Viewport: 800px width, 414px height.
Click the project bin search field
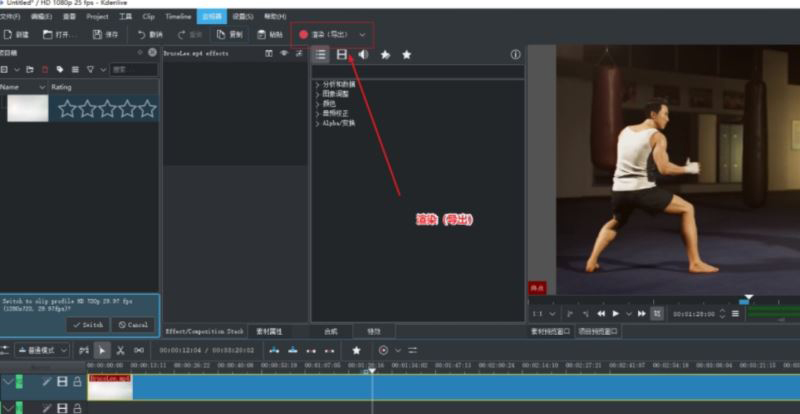click(134, 69)
